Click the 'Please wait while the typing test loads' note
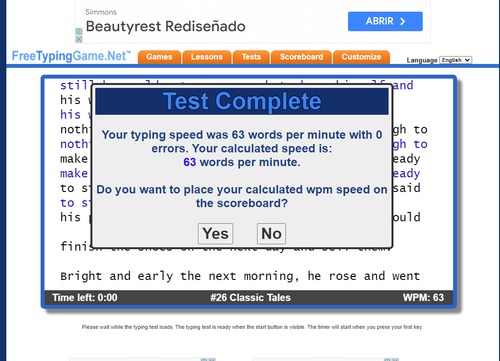The height and width of the screenshot is (361, 500). click(x=252, y=327)
